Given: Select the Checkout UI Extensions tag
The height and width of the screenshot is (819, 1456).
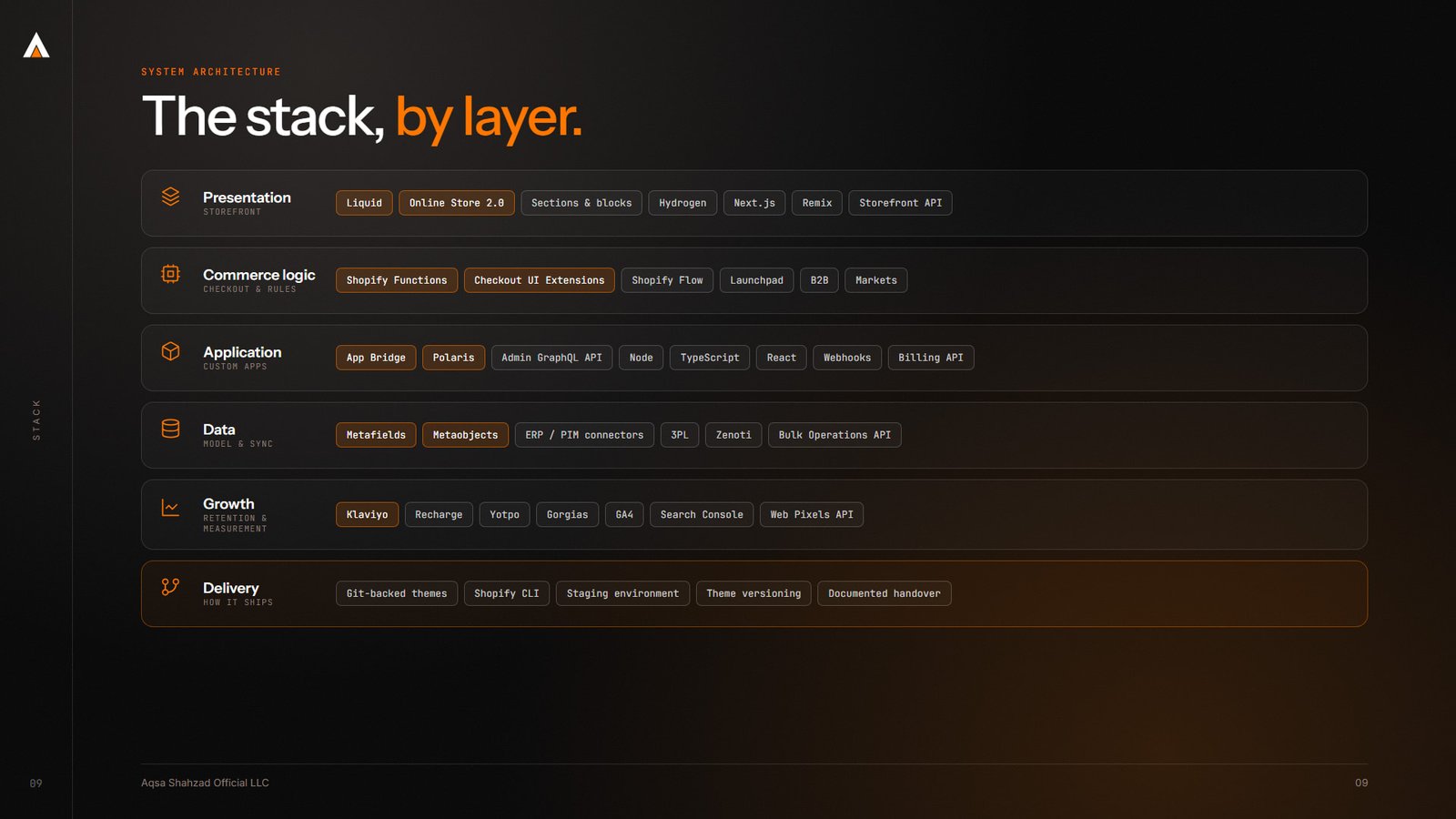Looking at the screenshot, I should pyautogui.click(x=540, y=280).
